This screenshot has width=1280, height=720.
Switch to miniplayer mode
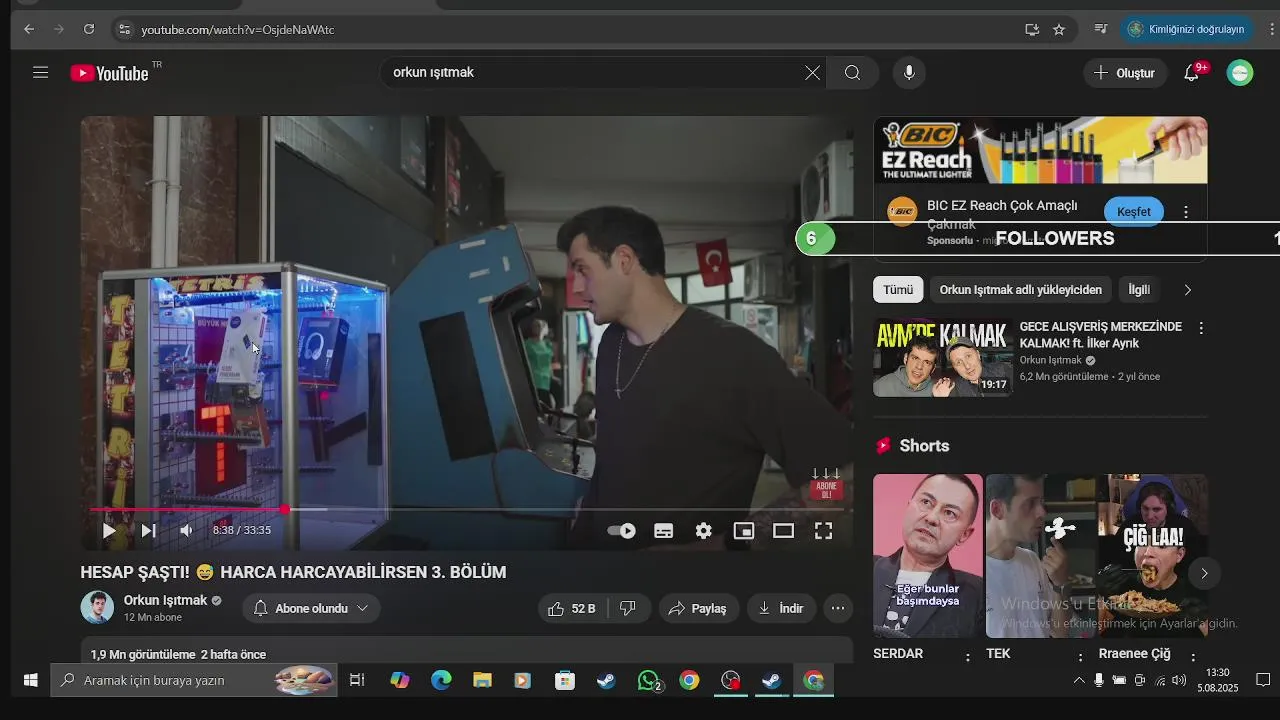(744, 531)
